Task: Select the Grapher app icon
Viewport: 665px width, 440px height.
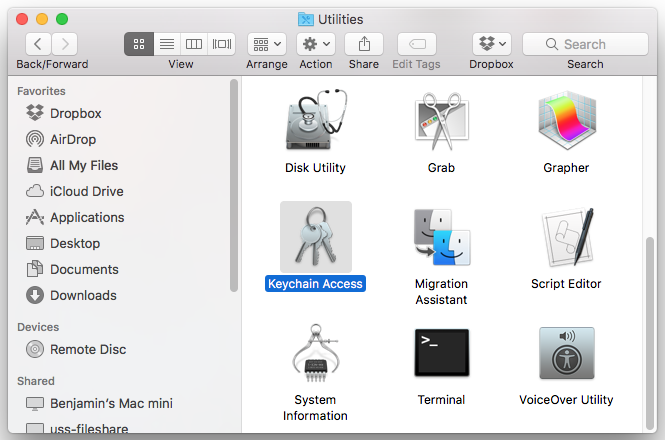Action: (567, 120)
